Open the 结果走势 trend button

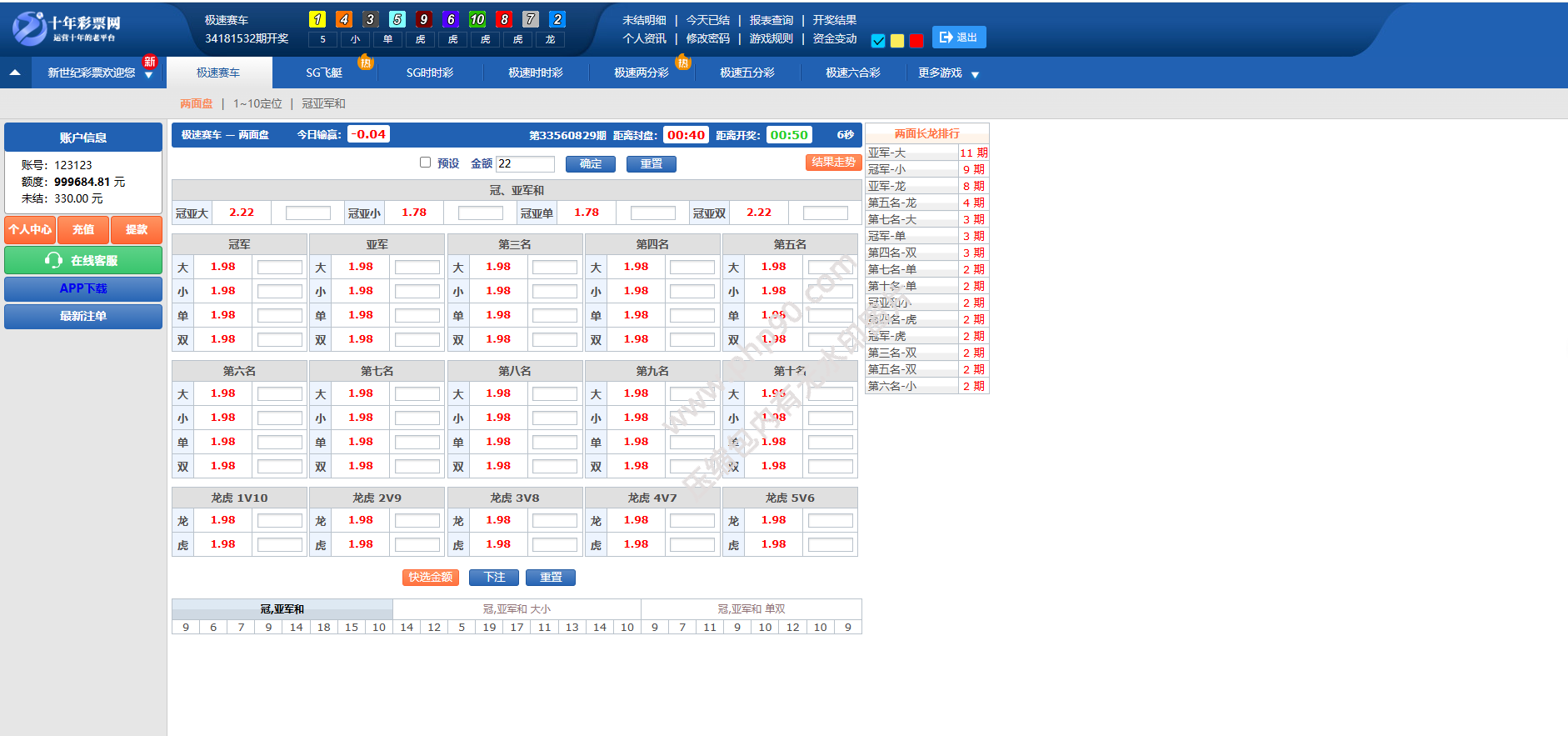tap(833, 163)
